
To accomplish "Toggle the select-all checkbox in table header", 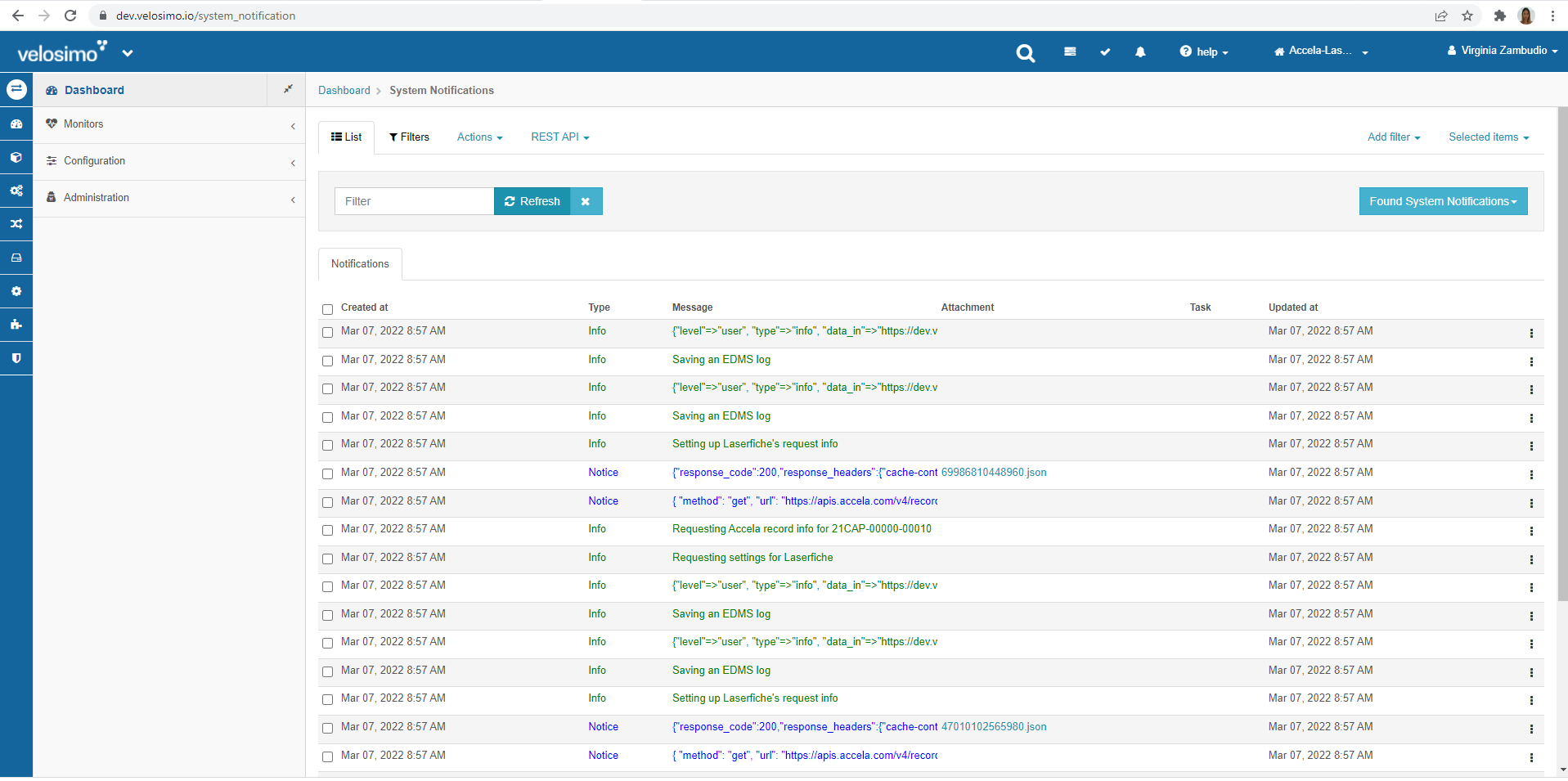I will click(x=327, y=309).
